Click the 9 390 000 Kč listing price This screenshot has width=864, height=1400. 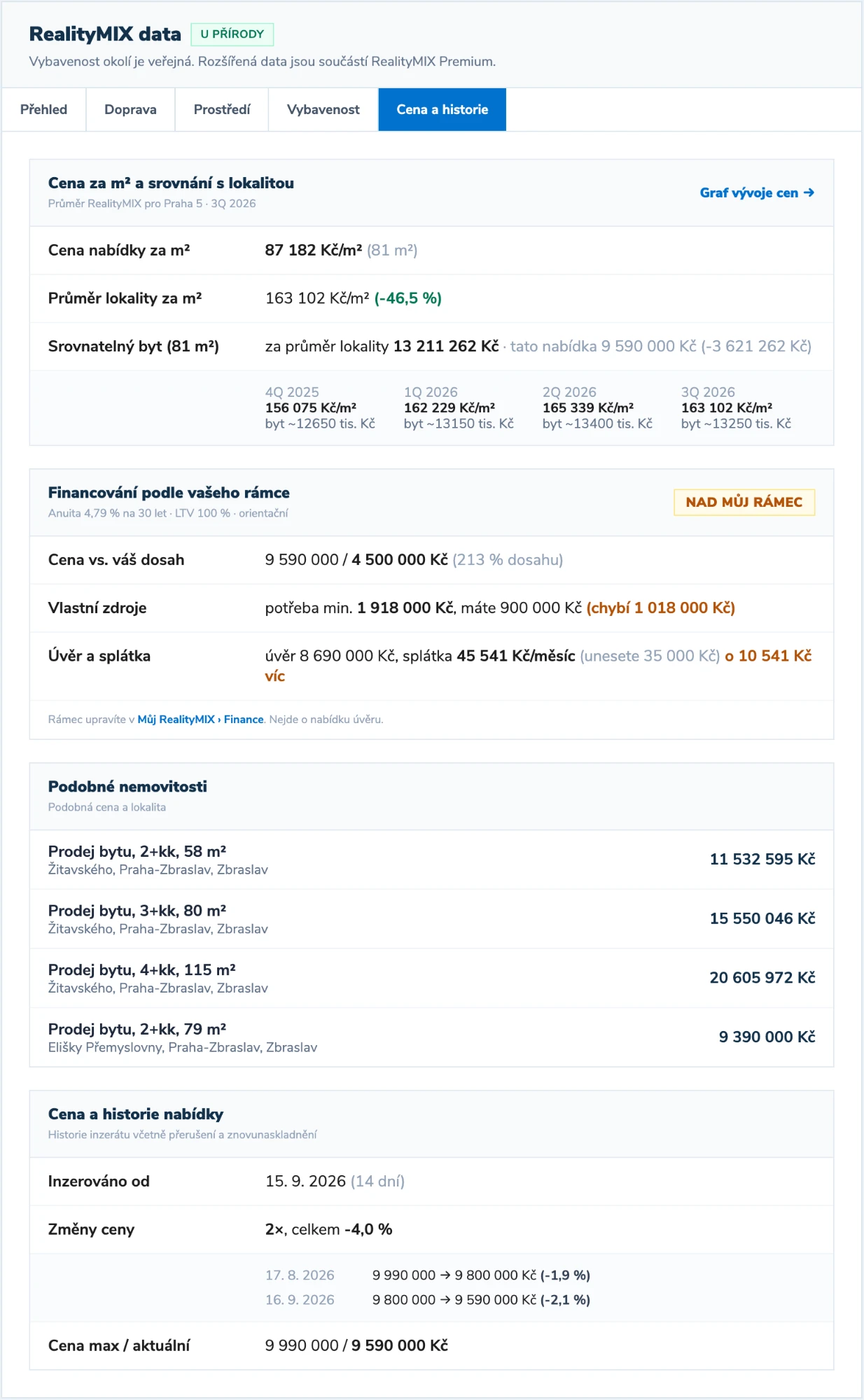(767, 1037)
